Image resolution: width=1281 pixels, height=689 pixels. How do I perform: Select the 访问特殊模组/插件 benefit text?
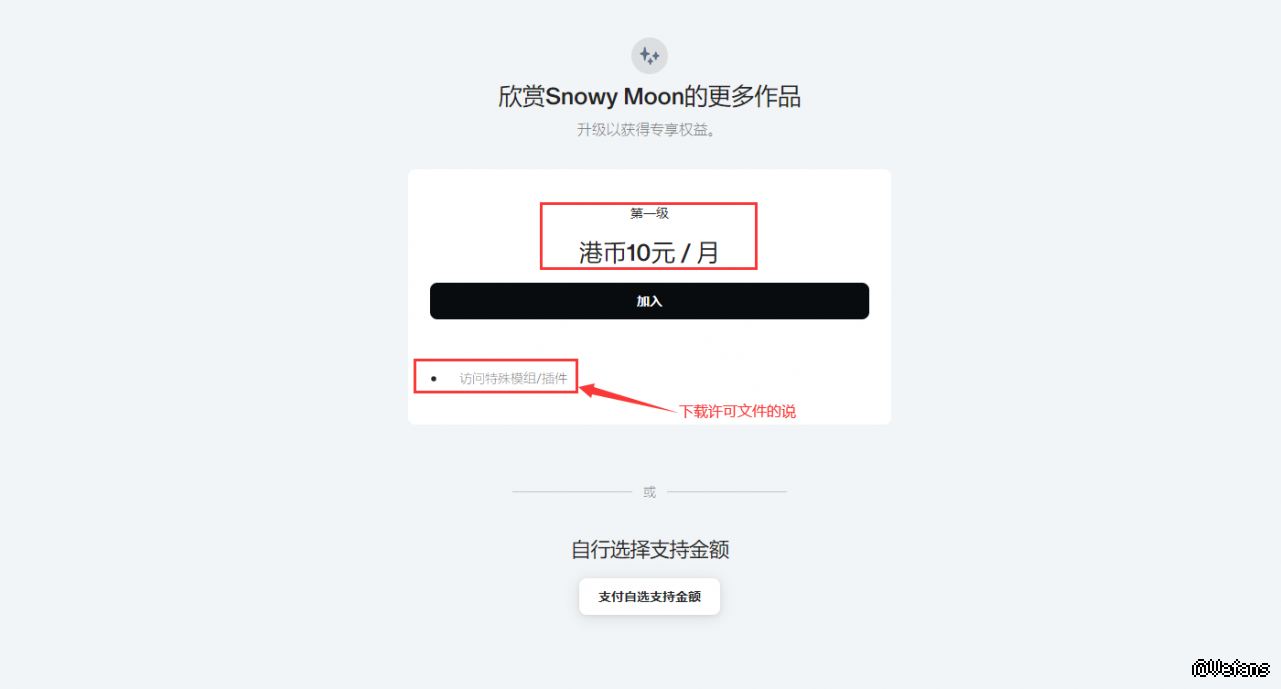pyautogui.click(x=513, y=378)
